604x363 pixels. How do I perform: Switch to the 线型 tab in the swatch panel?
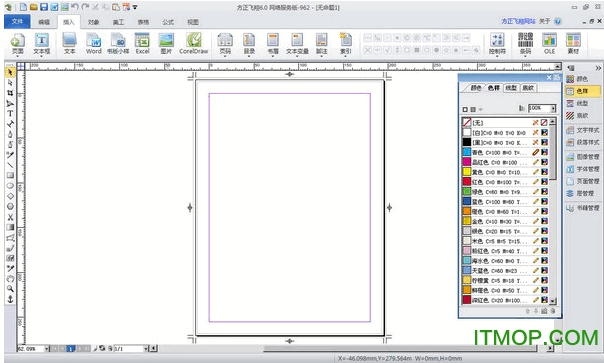coord(511,88)
